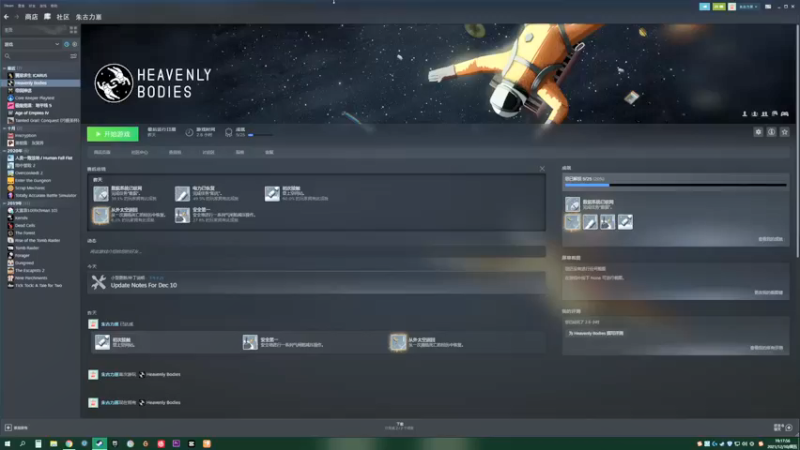The image size is (800, 450).
Task: Open taskbar search magnifier
Action: (x=22, y=444)
